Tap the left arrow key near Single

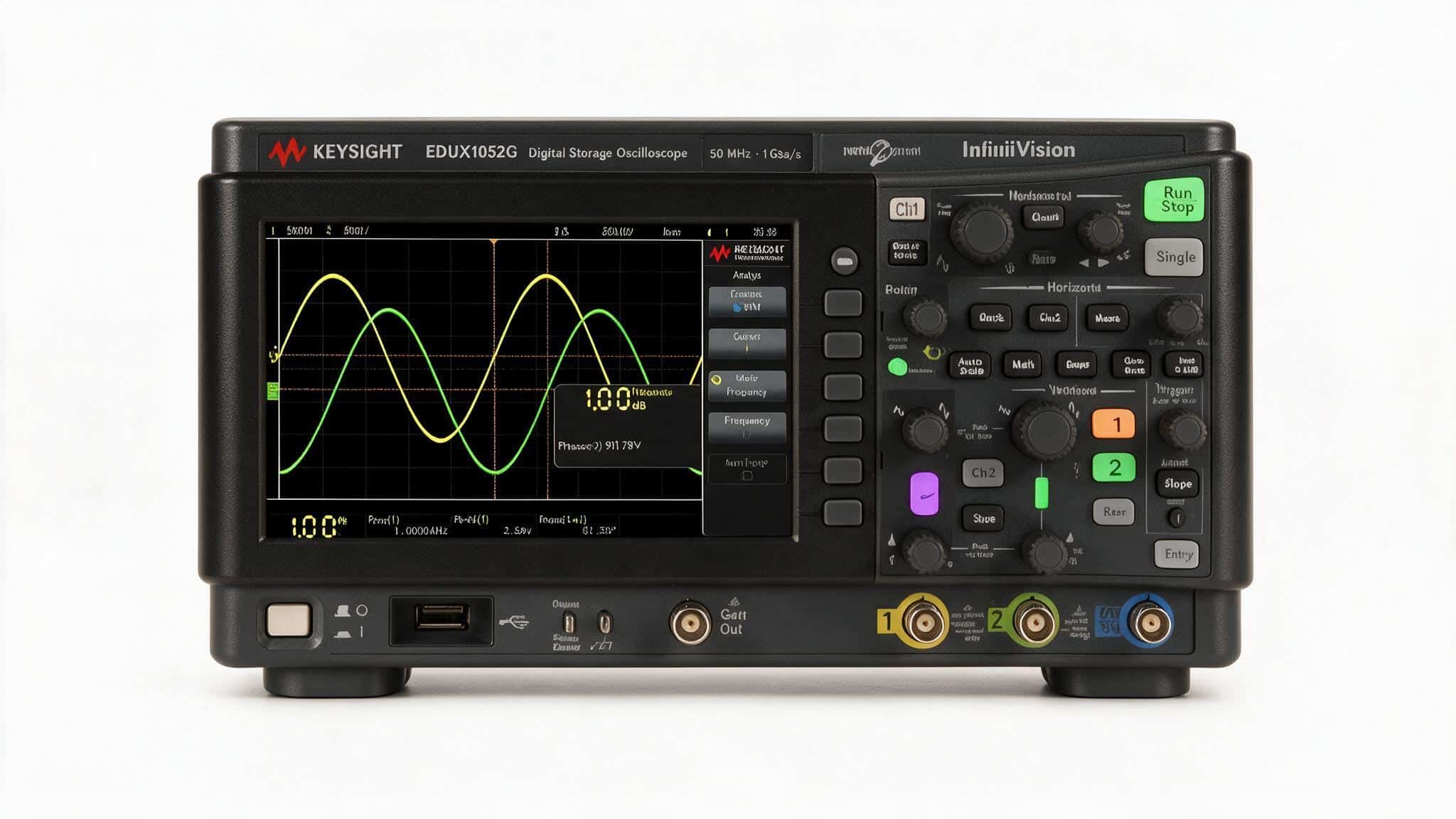(x=1084, y=263)
